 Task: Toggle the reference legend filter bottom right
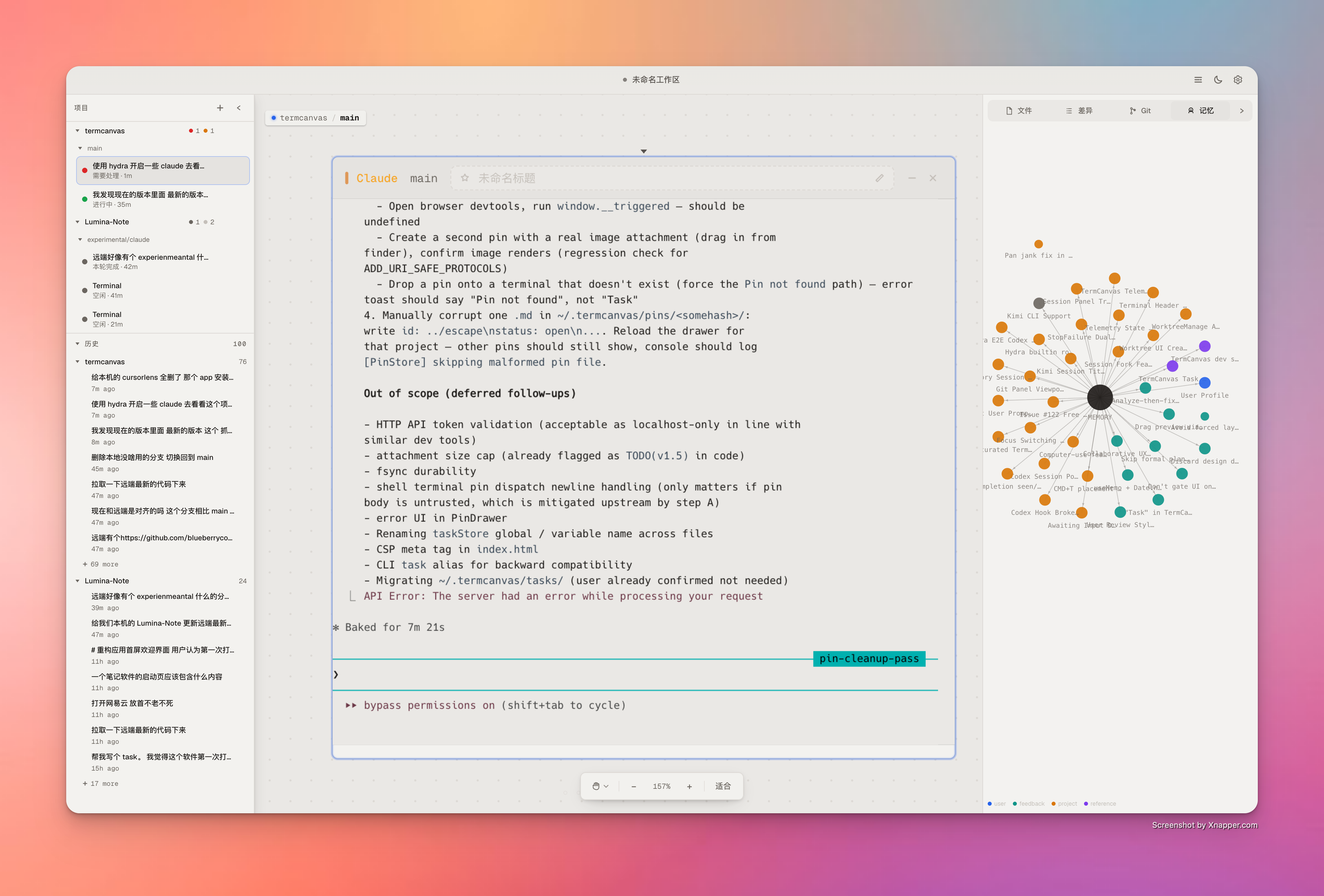coord(1100,804)
